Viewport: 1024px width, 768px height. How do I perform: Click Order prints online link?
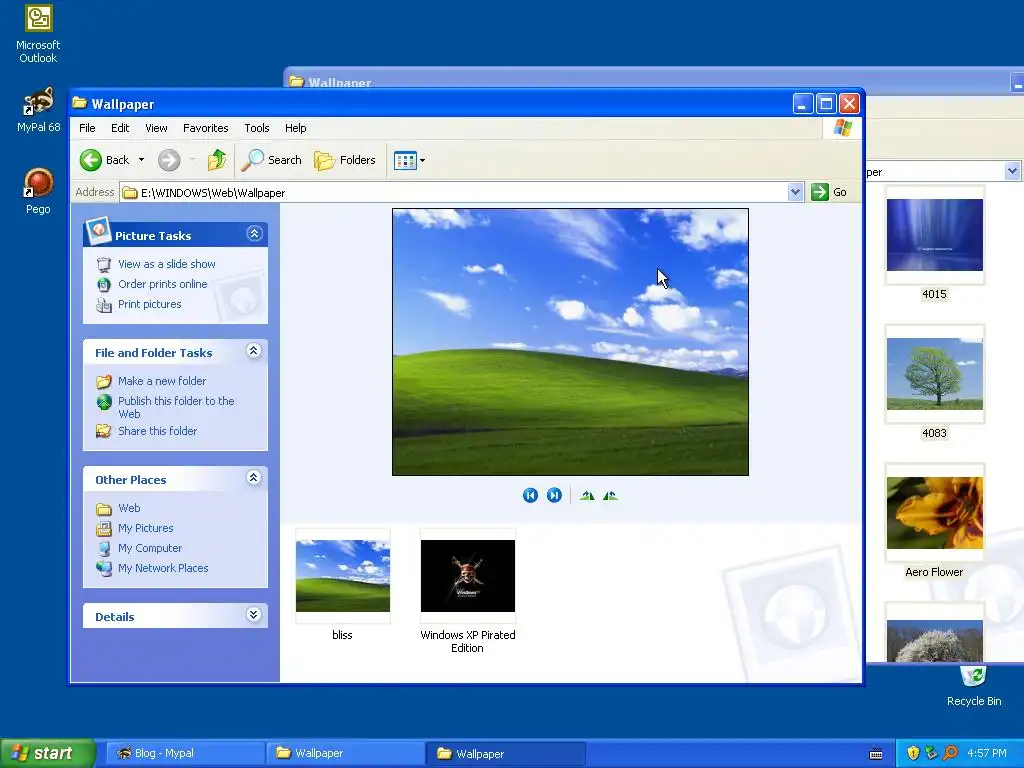(163, 284)
